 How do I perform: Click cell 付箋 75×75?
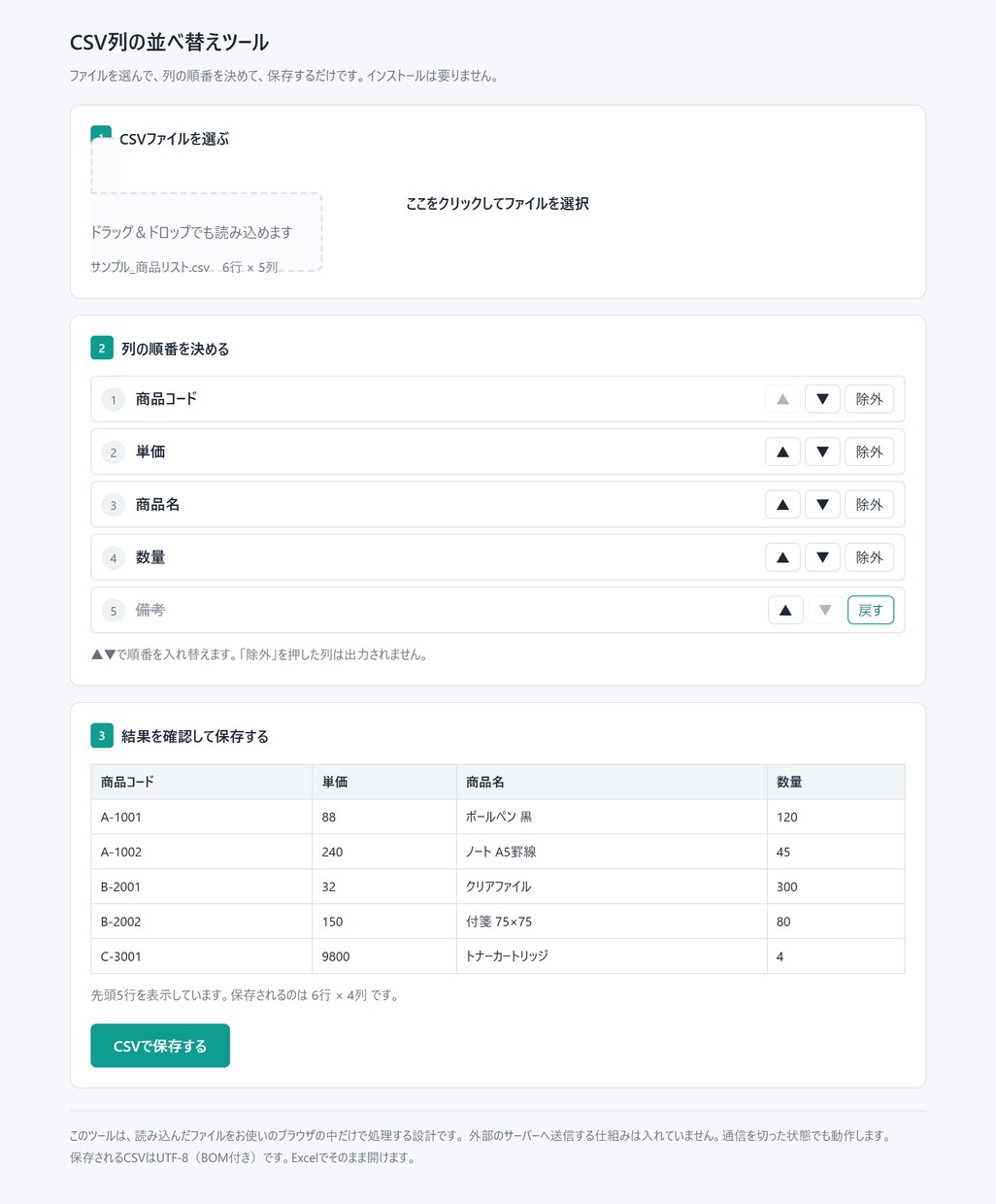[612, 921]
